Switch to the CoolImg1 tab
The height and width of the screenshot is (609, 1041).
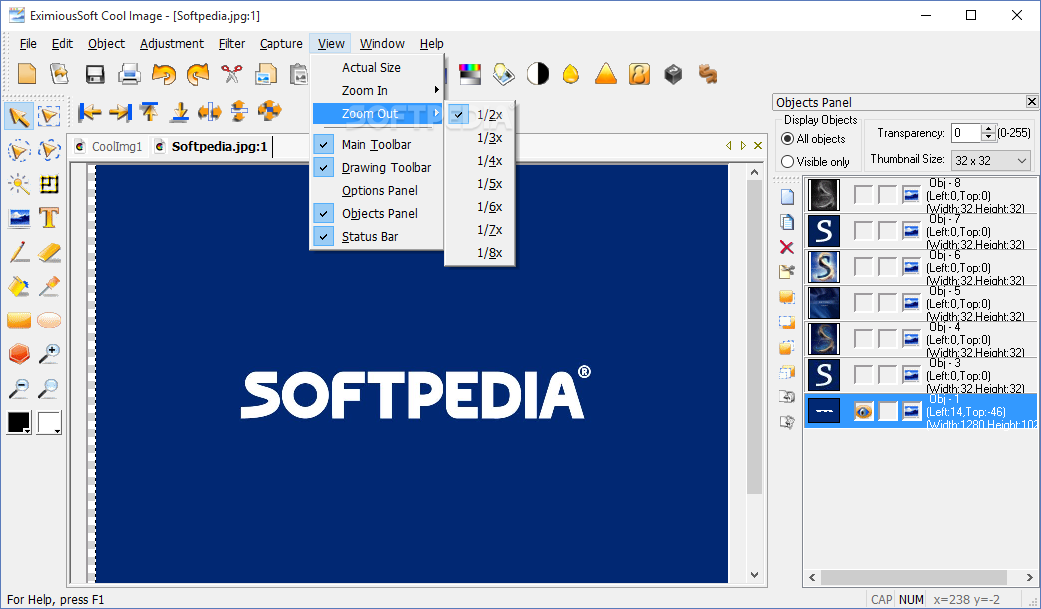(110, 147)
